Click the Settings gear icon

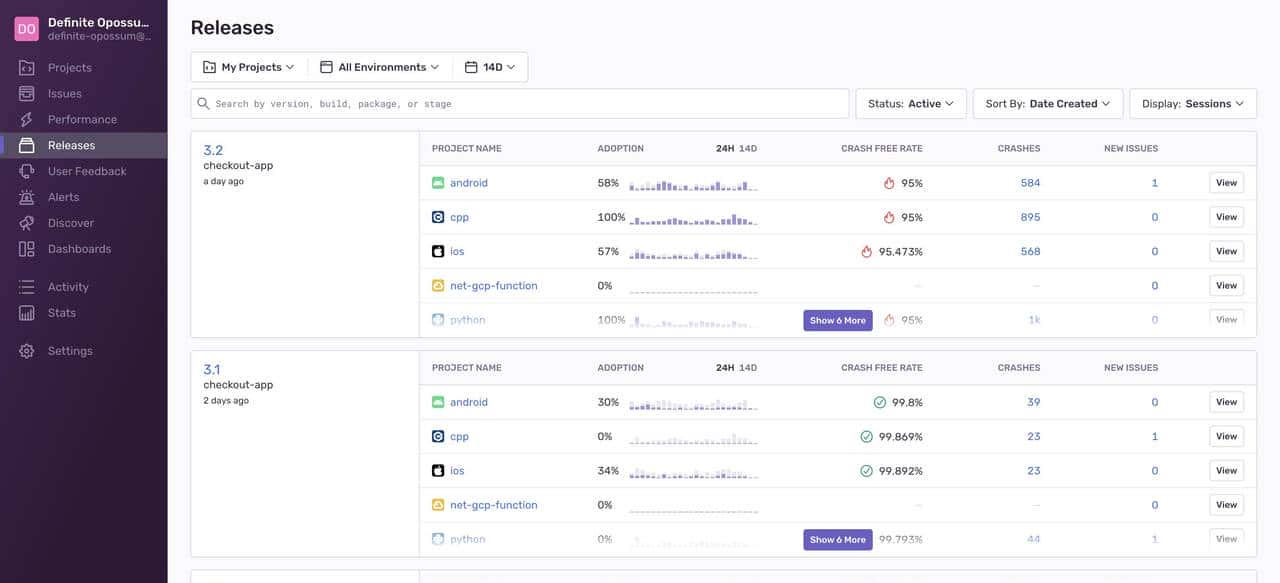coord(27,352)
